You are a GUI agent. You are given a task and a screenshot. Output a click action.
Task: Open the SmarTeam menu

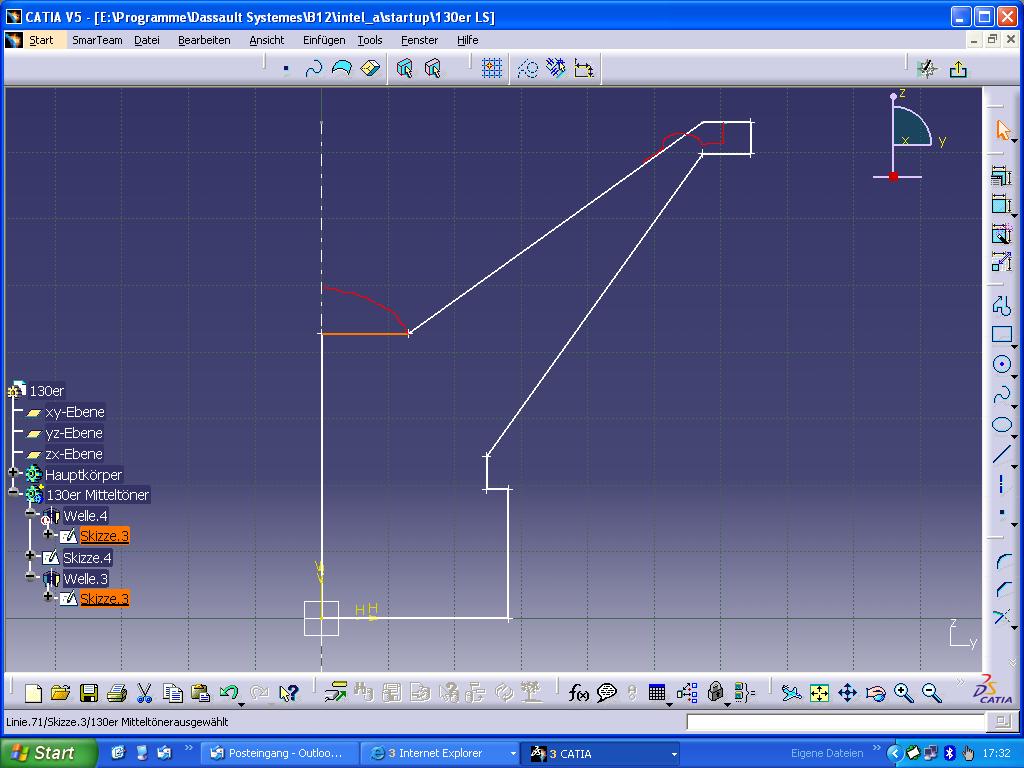97,40
